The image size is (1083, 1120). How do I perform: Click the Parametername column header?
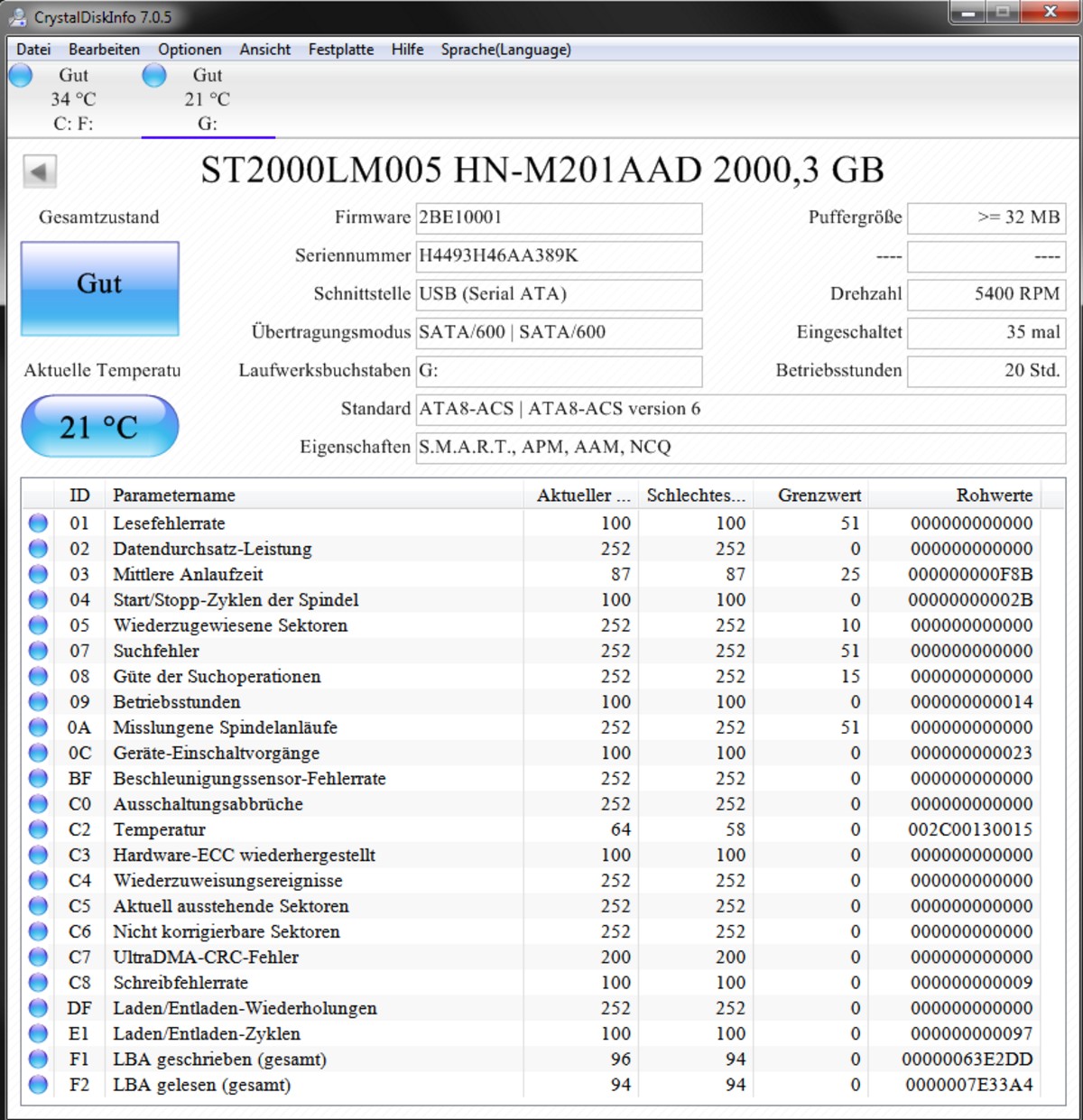click(x=314, y=495)
